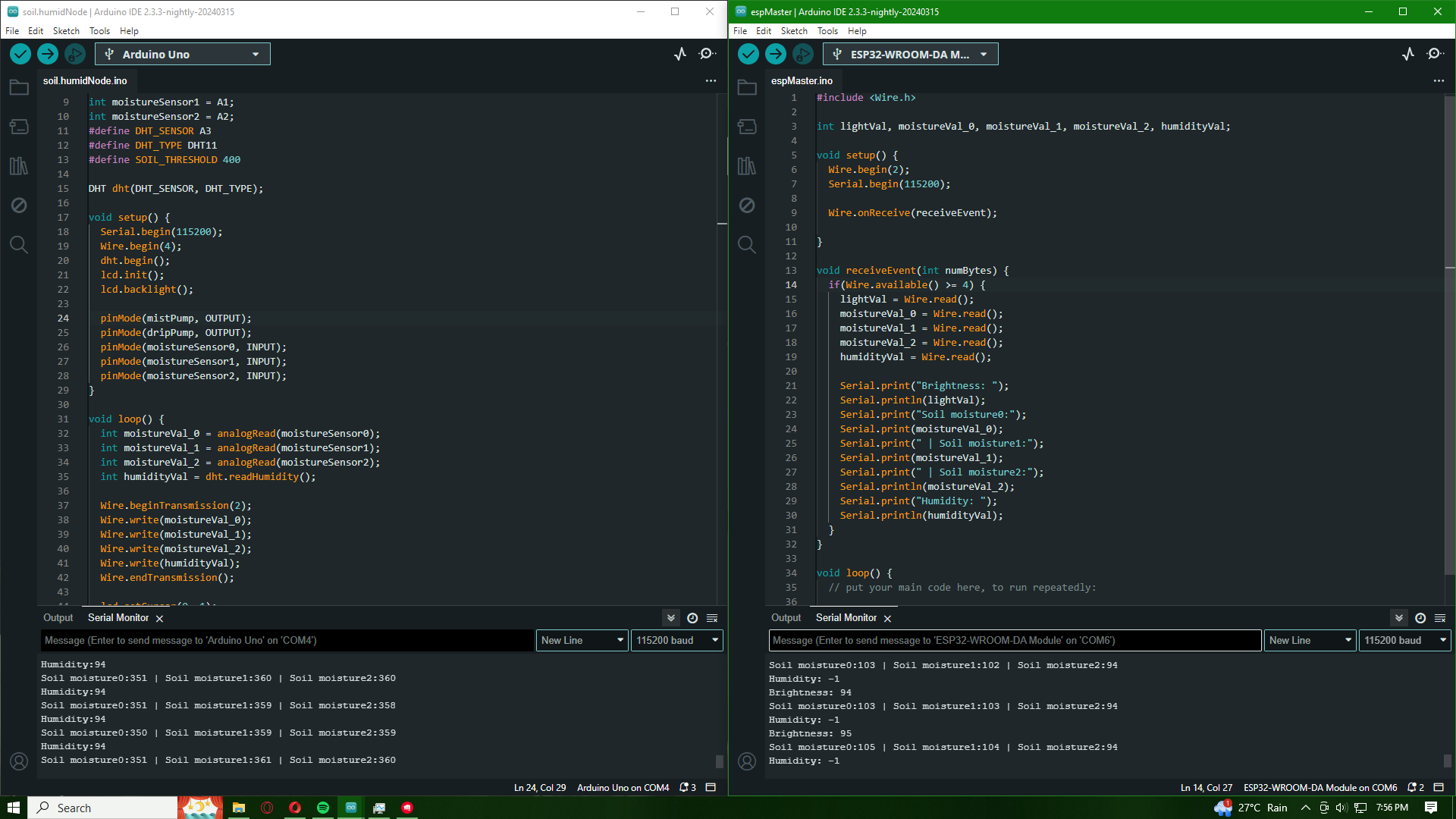Open the Library Manager in the left sidebar
This screenshot has width=1456, height=819.
coord(19,166)
